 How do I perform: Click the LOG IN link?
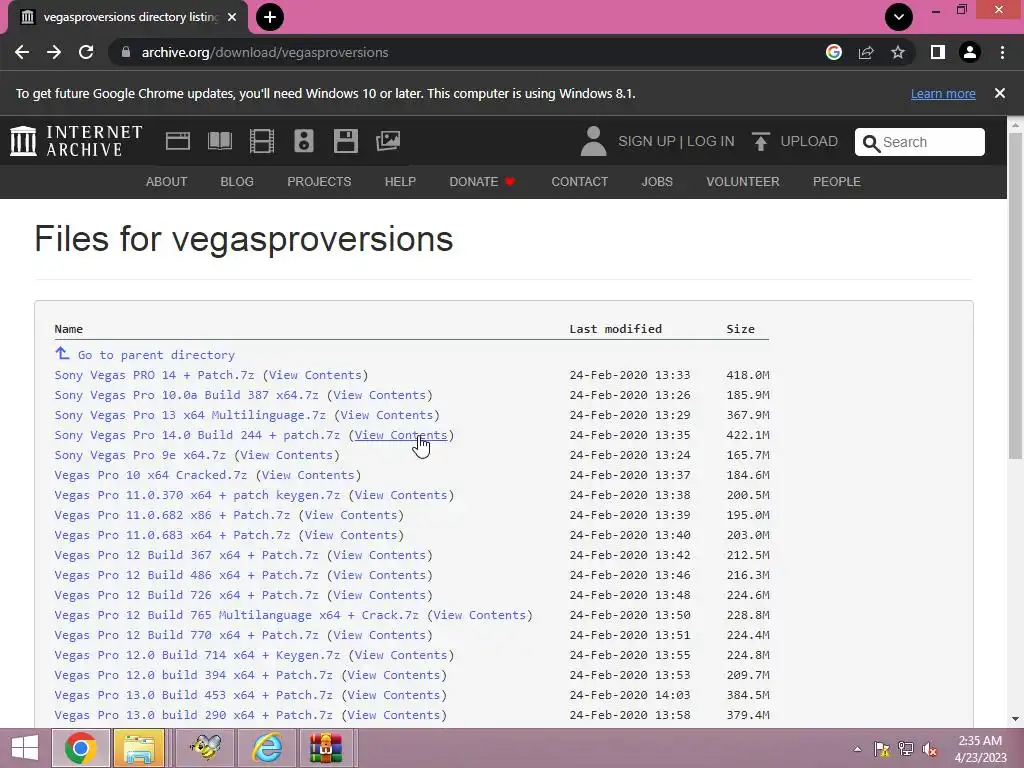(x=711, y=141)
